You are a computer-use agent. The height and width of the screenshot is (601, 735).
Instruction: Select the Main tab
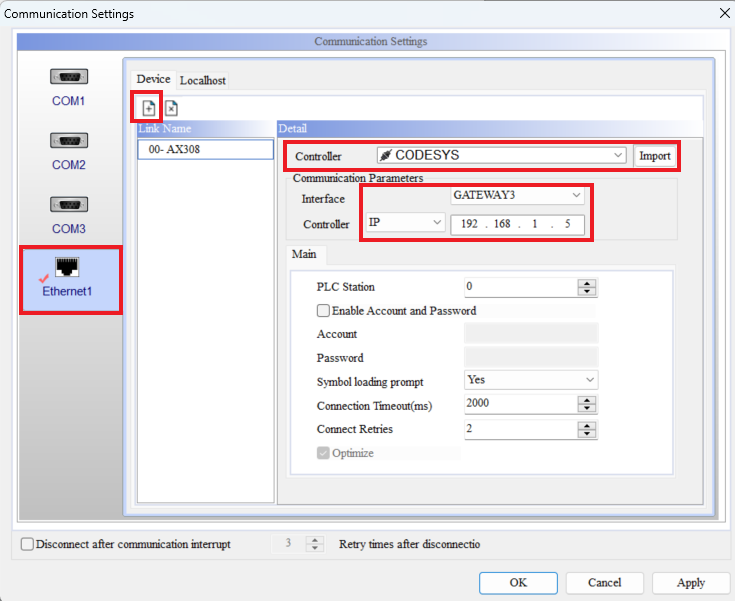[304, 254]
